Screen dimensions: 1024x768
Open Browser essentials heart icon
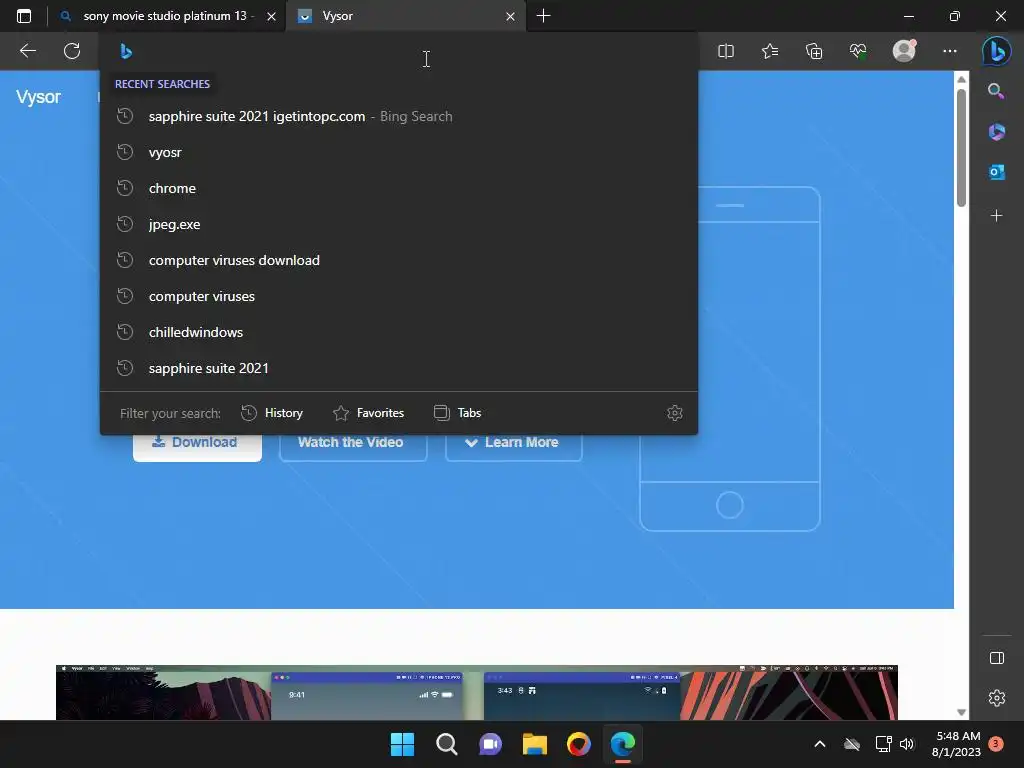tap(858, 51)
